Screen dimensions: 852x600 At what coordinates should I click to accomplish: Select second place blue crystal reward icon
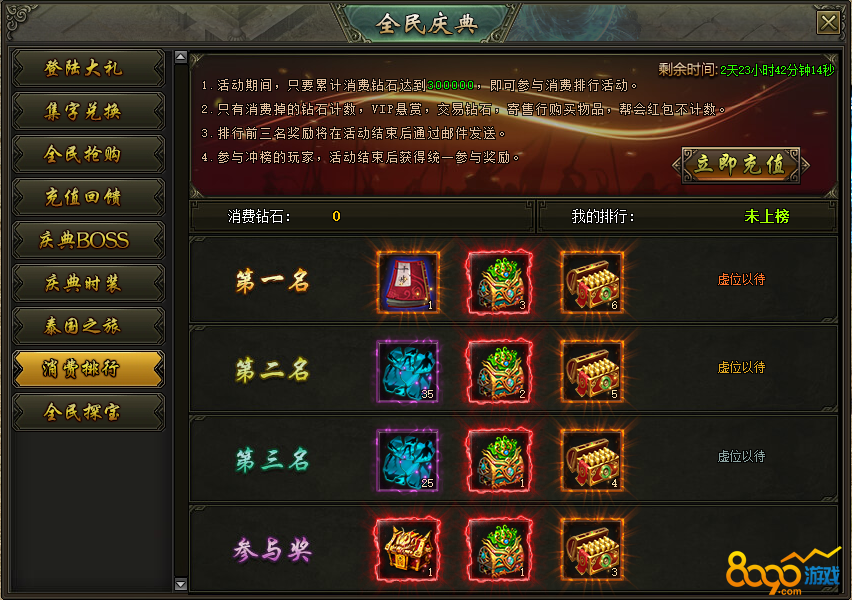point(408,371)
